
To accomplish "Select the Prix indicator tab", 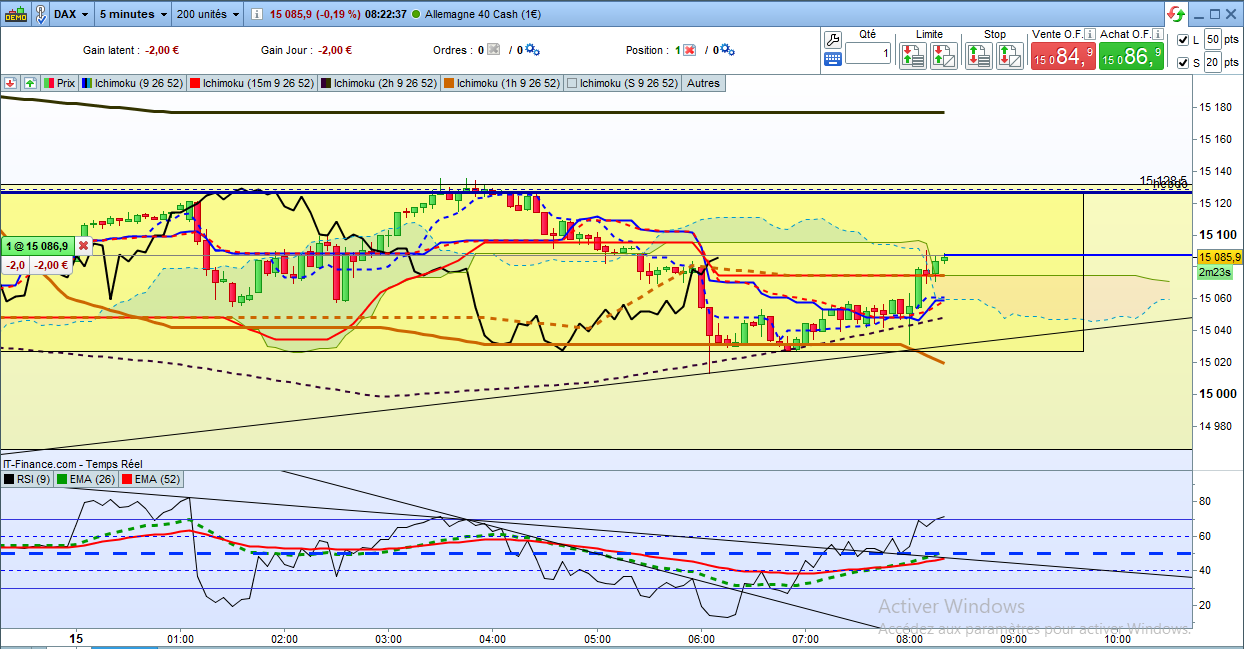I will [60, 83].
